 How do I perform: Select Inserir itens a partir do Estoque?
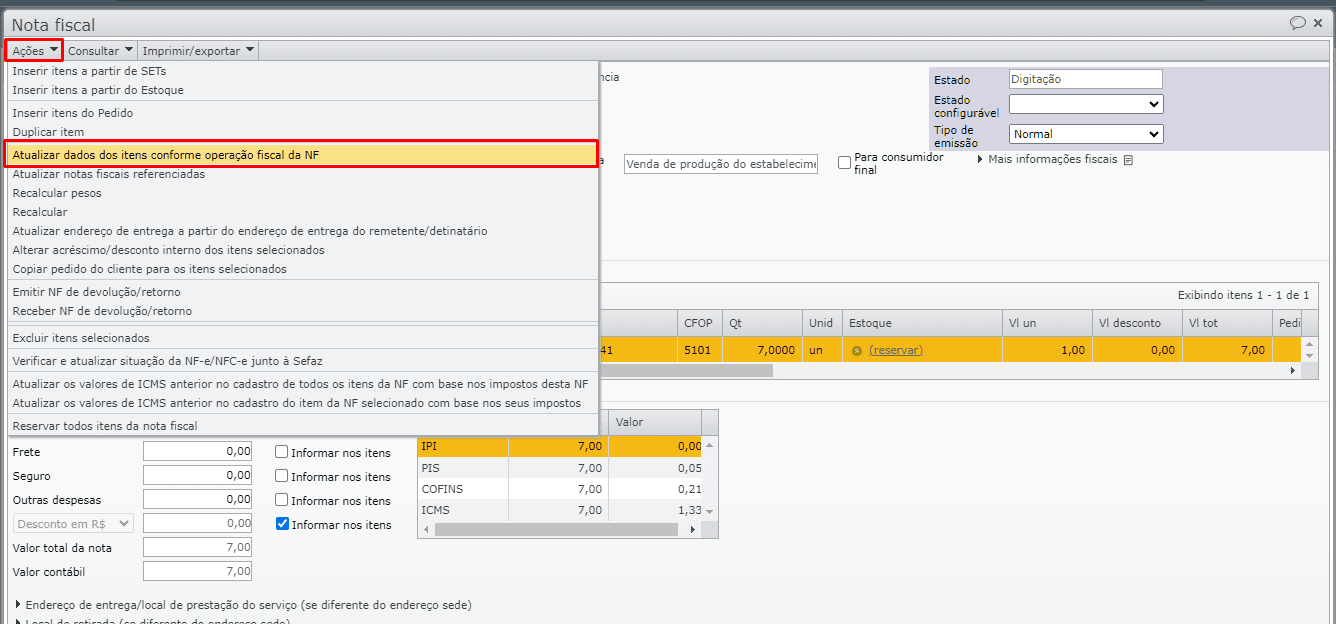tap(302, 90)
